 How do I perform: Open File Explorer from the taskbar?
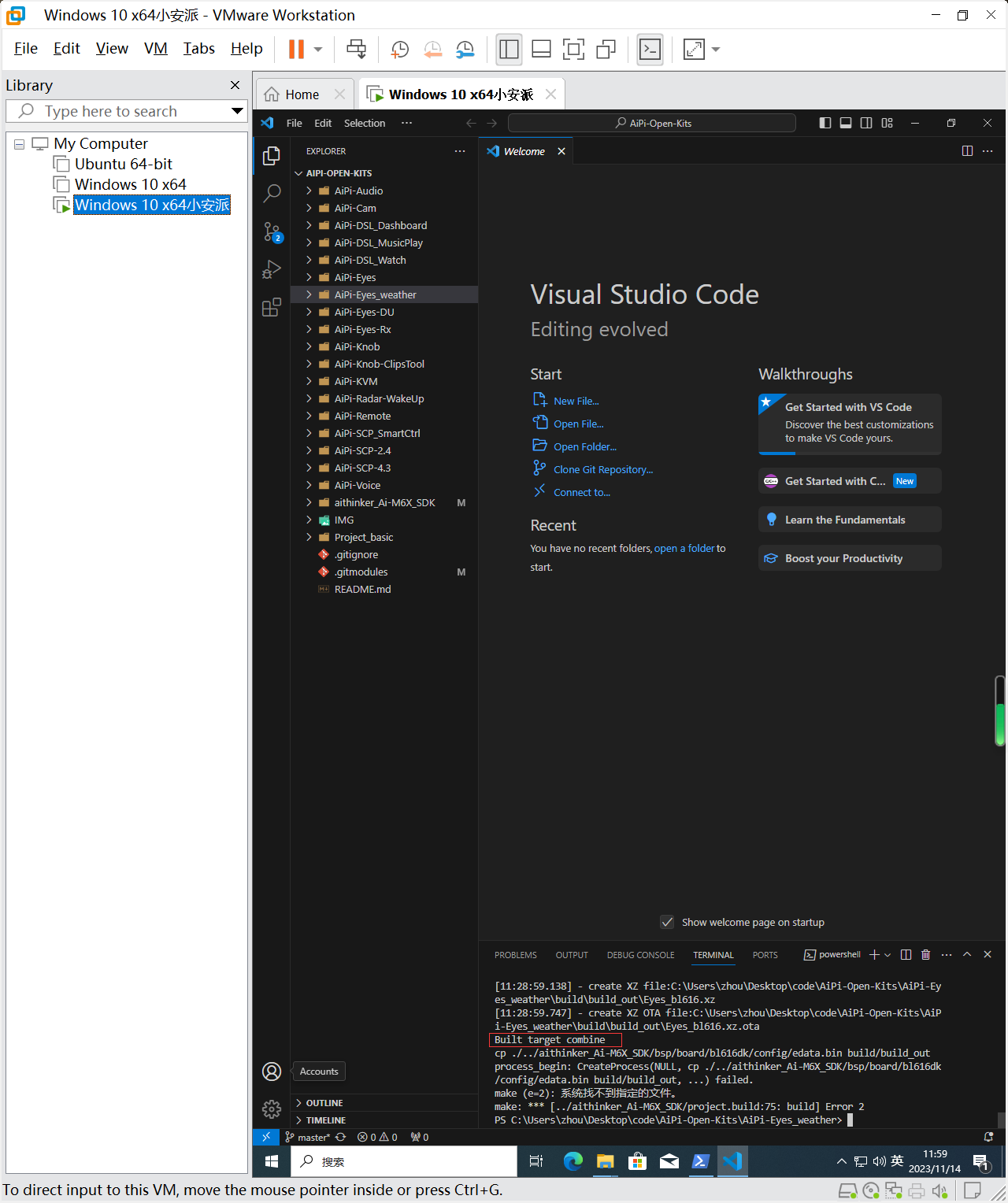pos(605,1161)
